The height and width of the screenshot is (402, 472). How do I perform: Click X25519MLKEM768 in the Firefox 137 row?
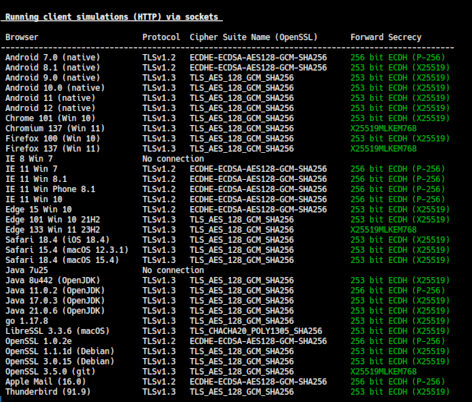click(383, 149)
